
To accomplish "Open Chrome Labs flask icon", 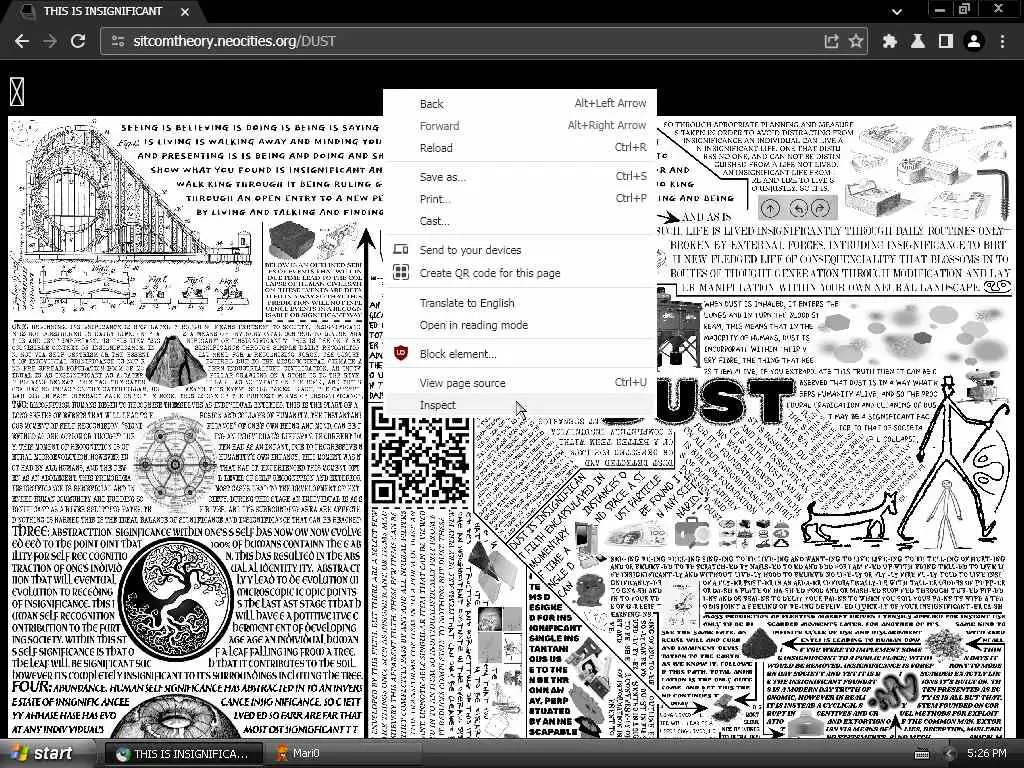I will pyautogui.click(x=918, y=41).
